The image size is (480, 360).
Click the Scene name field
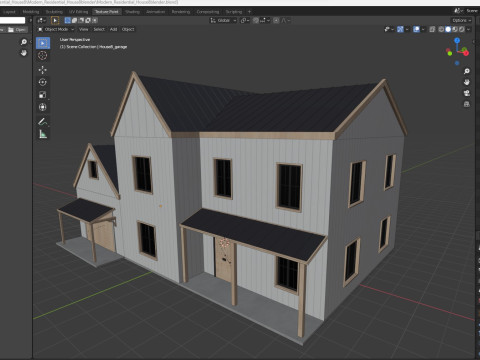click(471, 11)
